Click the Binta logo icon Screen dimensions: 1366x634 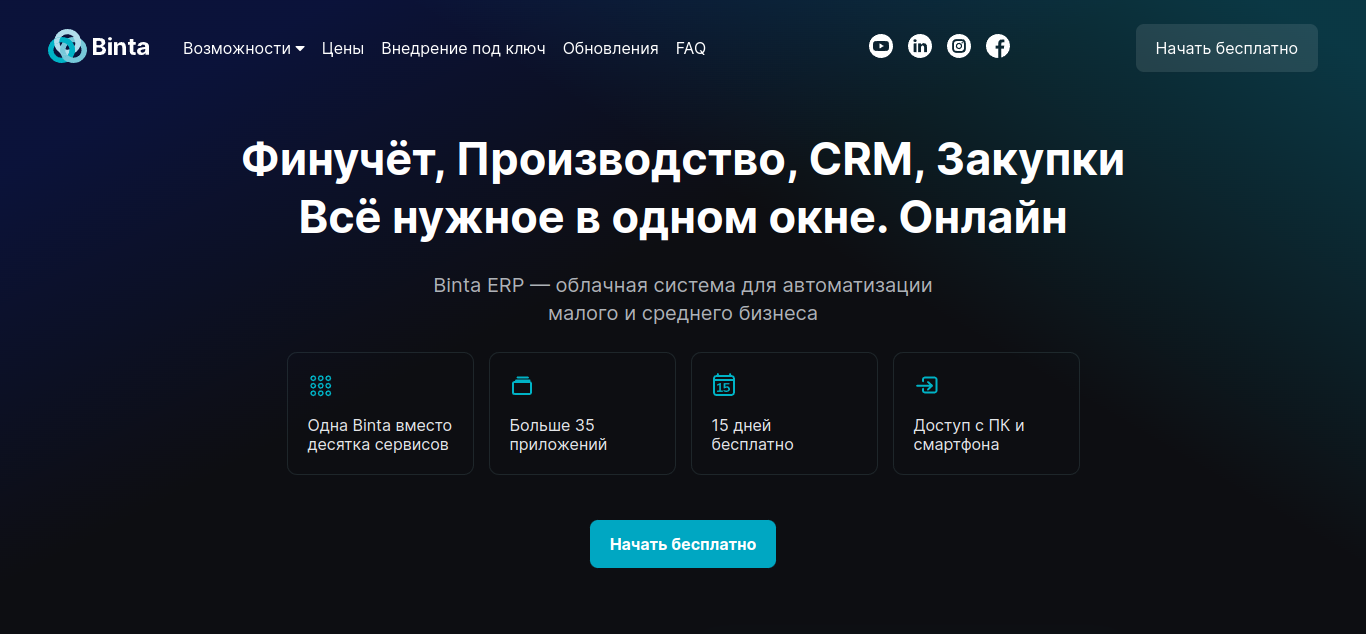tap(68, 46)
